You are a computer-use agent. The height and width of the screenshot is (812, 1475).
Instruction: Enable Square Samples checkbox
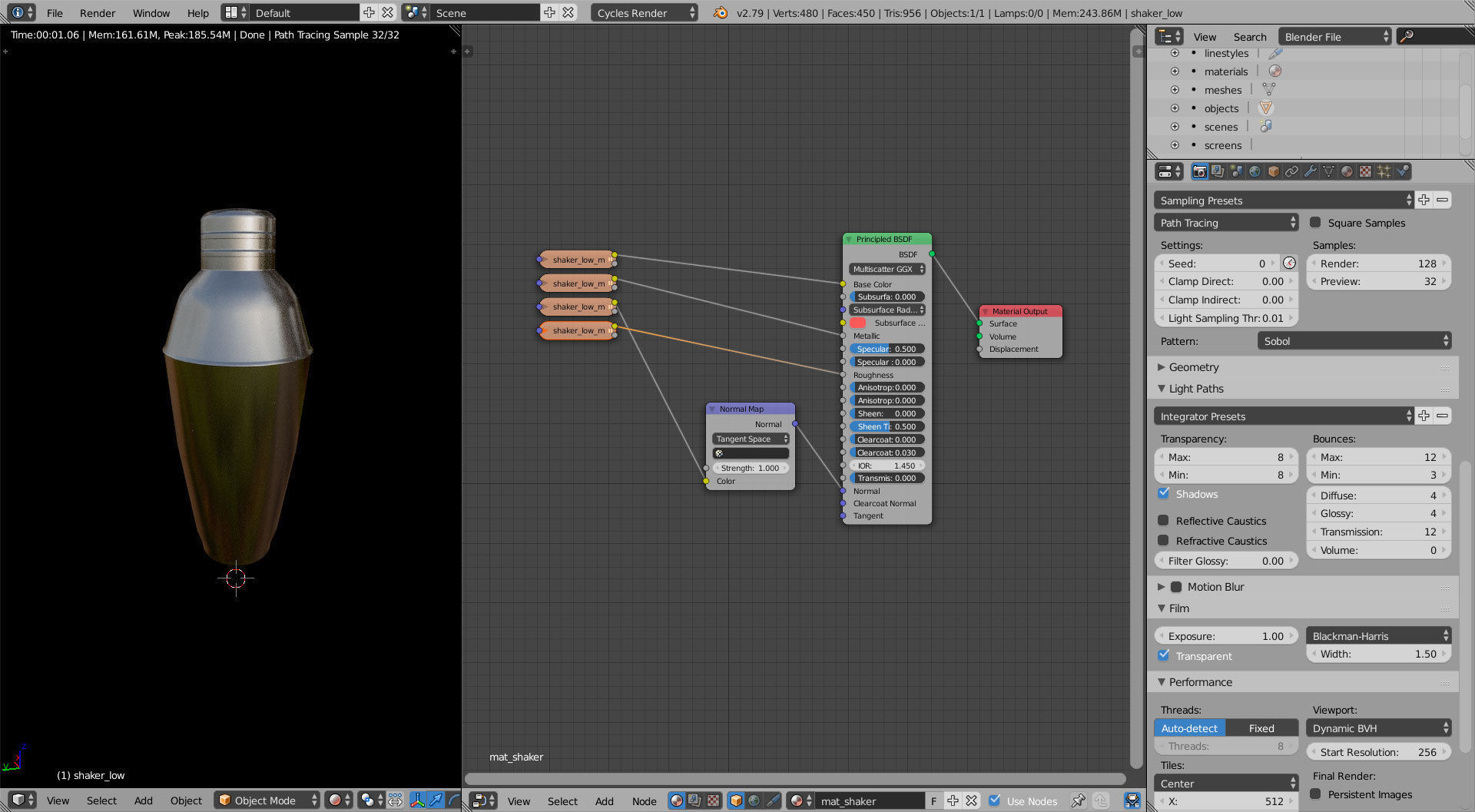[1315, 222]
